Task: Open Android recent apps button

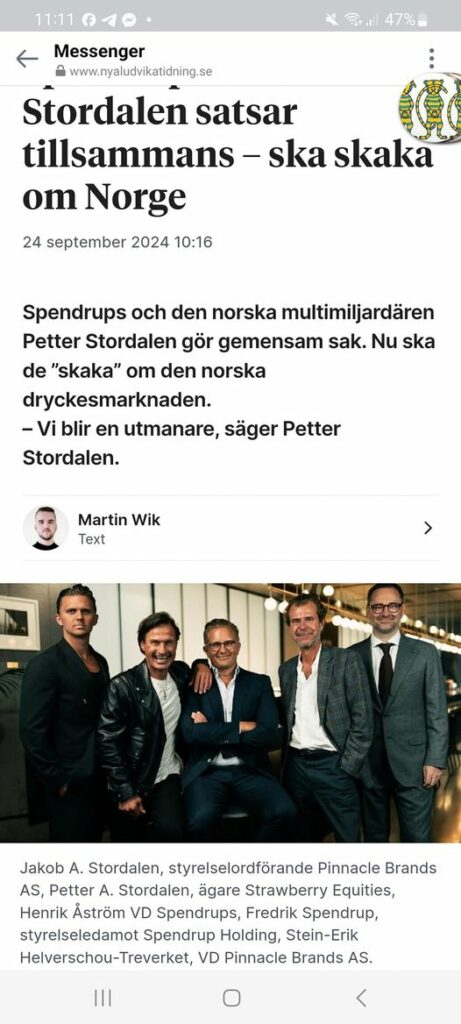Action: pos(103,997)
